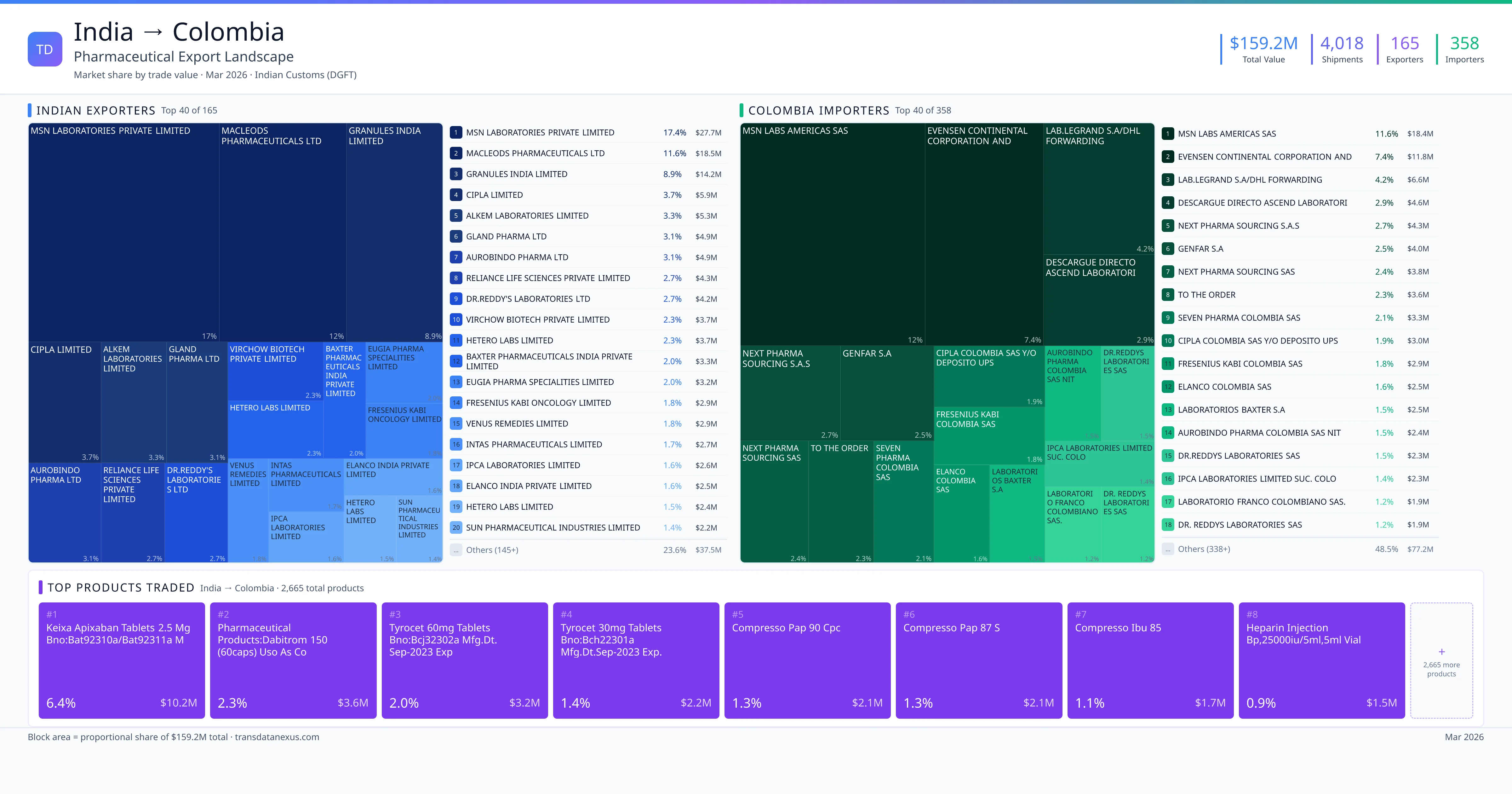Image resolution: width=1512 pixels, height=794 pixels.
Task: Click rank badge 1 next to MSN Laboratories
Action: [x=455, y=133]
